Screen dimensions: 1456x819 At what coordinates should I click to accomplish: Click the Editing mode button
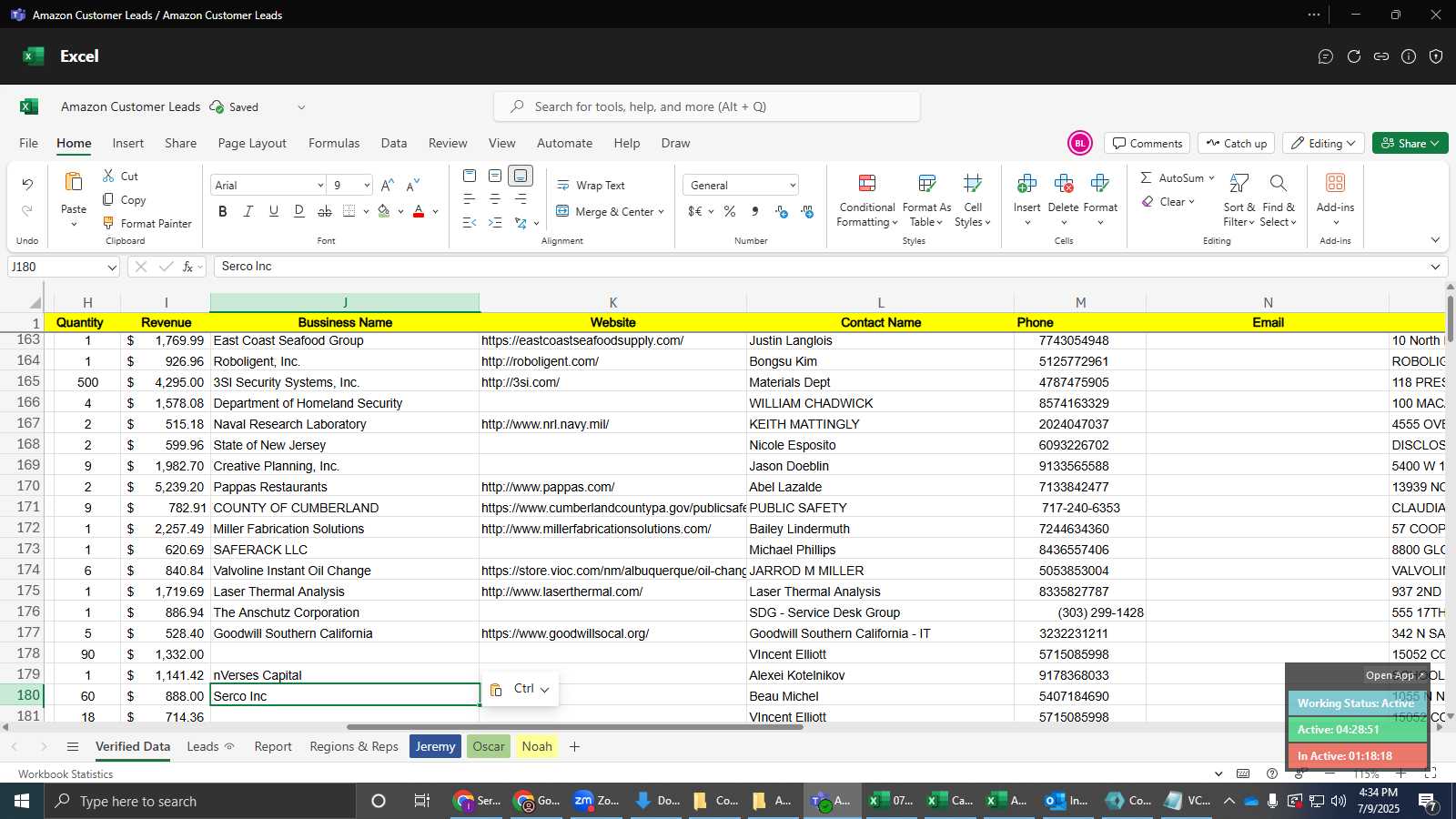[x=1323, y=143]
